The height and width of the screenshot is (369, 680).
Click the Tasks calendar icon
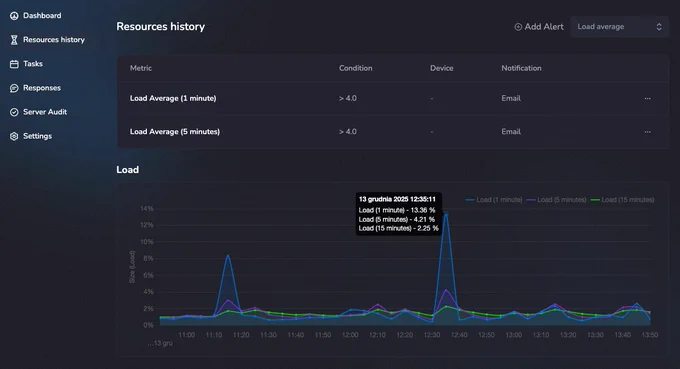coord(14,64)
